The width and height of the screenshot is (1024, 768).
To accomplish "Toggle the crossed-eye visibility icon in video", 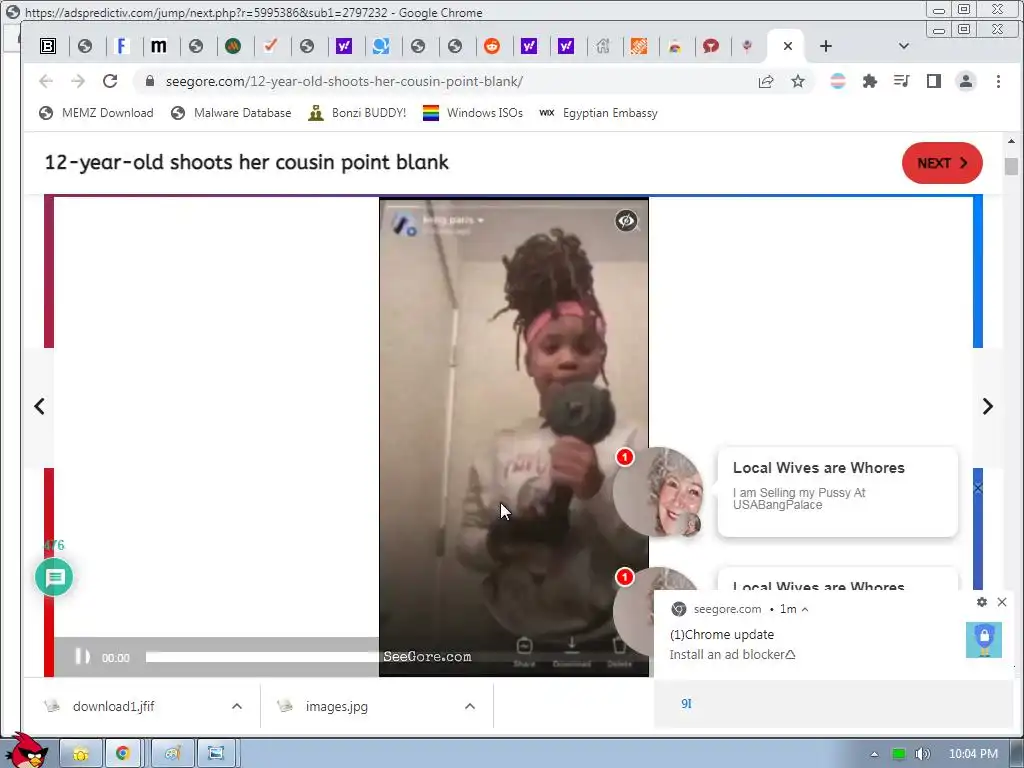I will pyautogui.click(x=626, y=221).
